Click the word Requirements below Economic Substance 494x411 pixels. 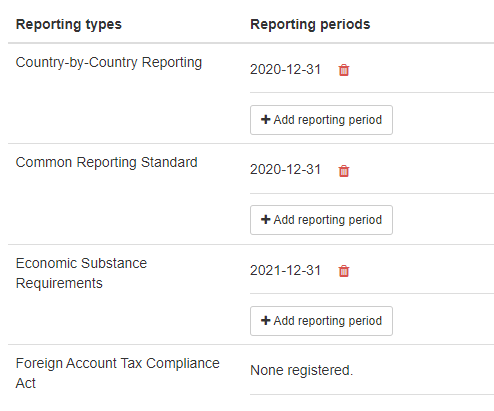coord(59,284)
